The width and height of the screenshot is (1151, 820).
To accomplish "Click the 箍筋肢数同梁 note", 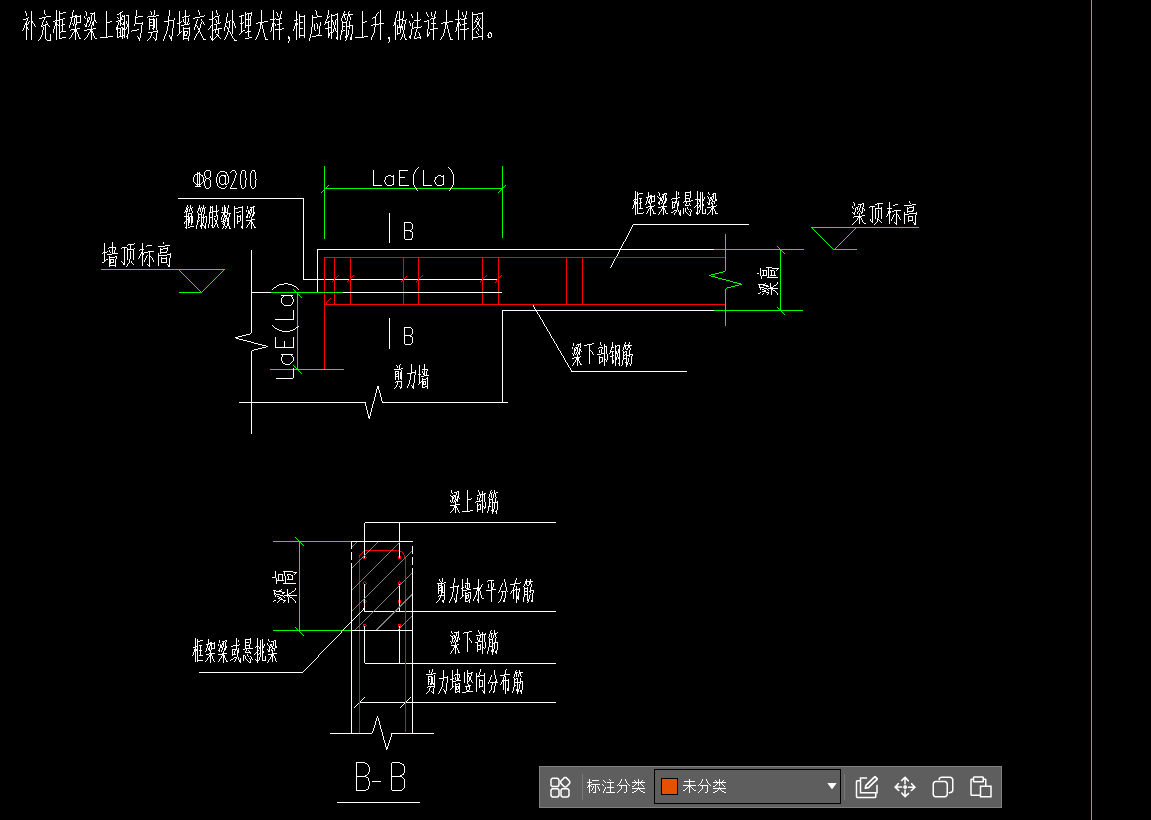I will coord(220,217).
